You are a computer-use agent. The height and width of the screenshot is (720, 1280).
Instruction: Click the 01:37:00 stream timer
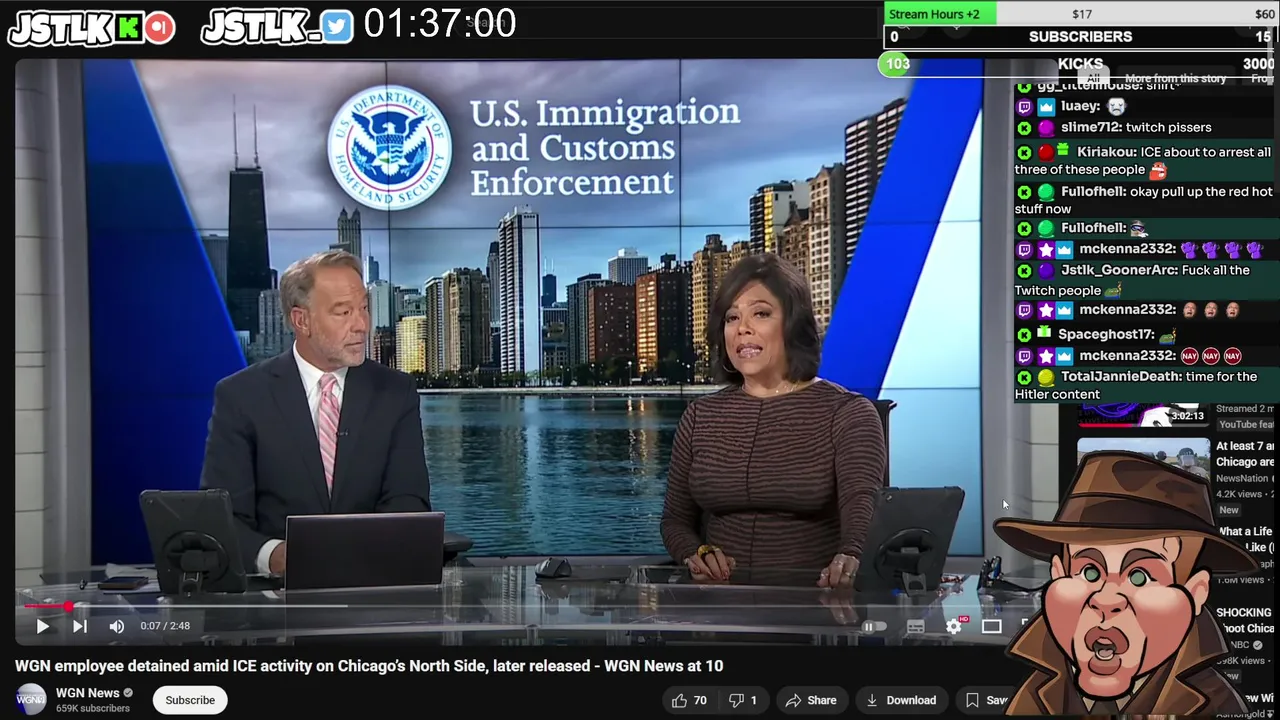439,23
